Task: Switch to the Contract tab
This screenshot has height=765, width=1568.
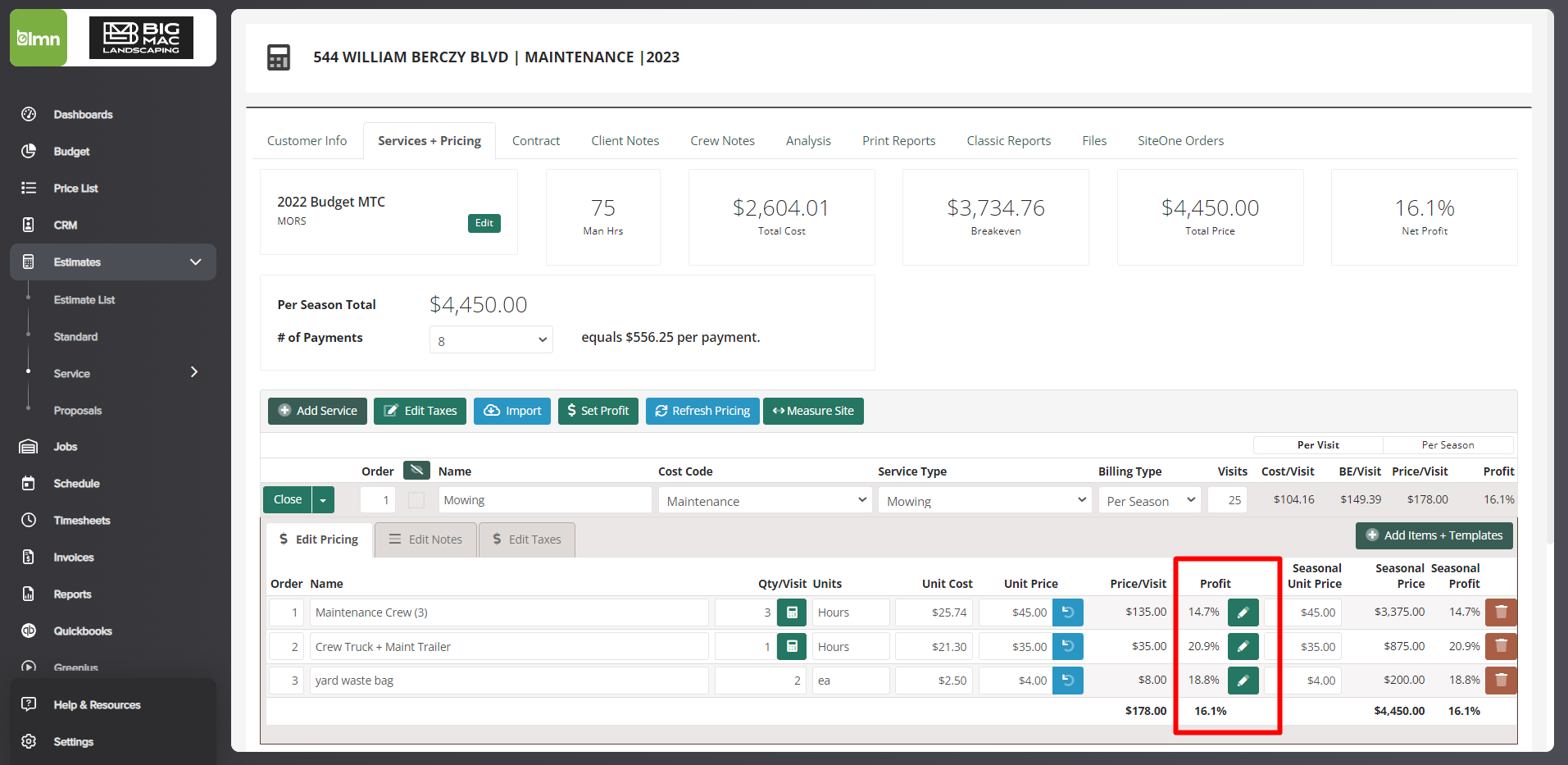Action: tap(535, 140)
